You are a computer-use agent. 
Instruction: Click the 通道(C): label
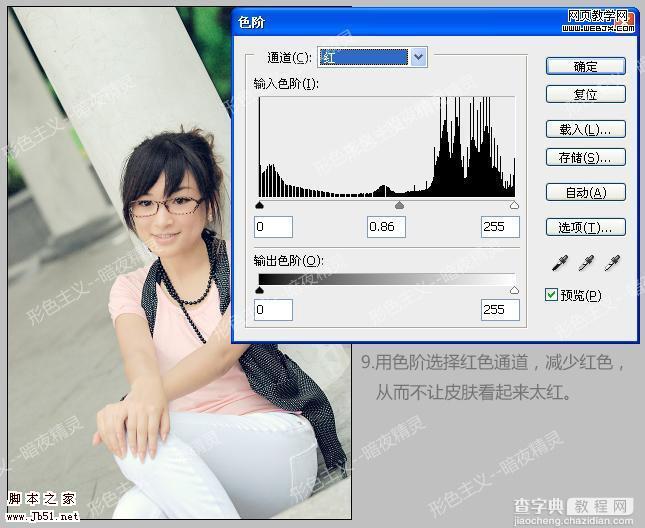click(289, 58)
